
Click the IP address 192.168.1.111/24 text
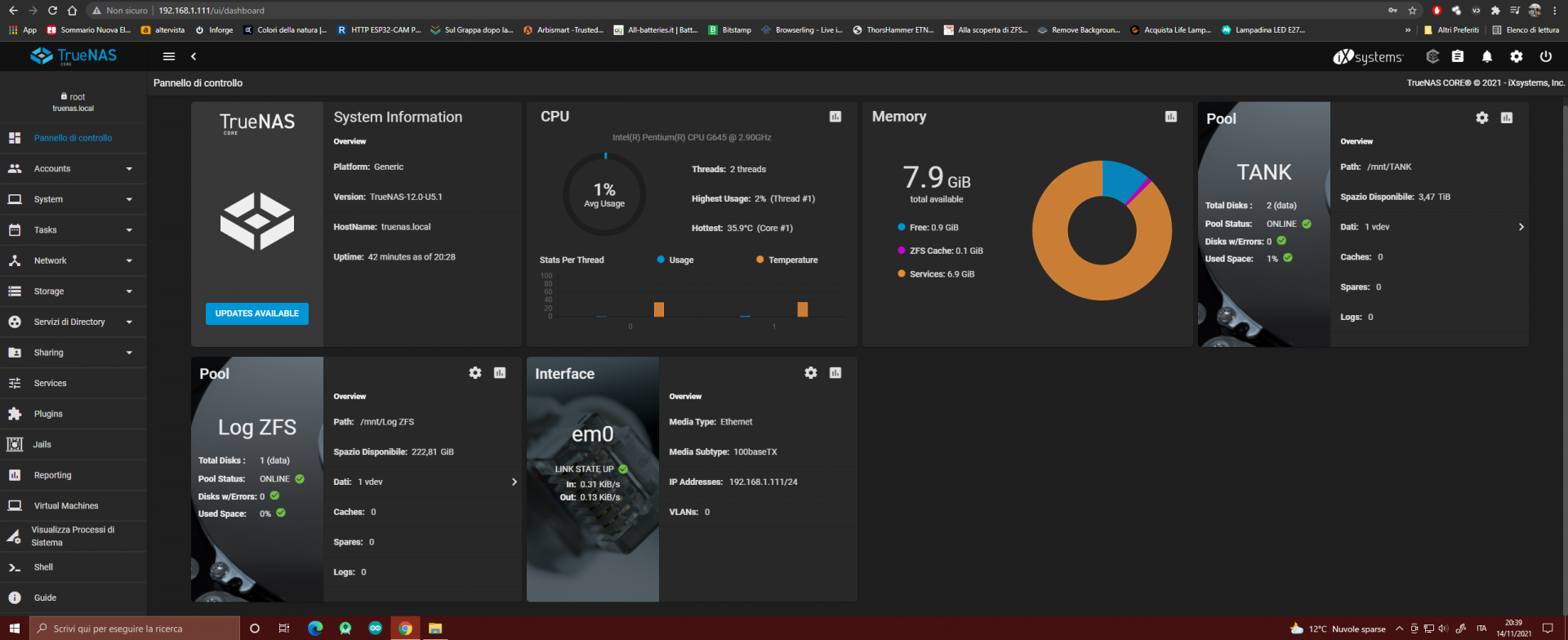tap(764, 482)
